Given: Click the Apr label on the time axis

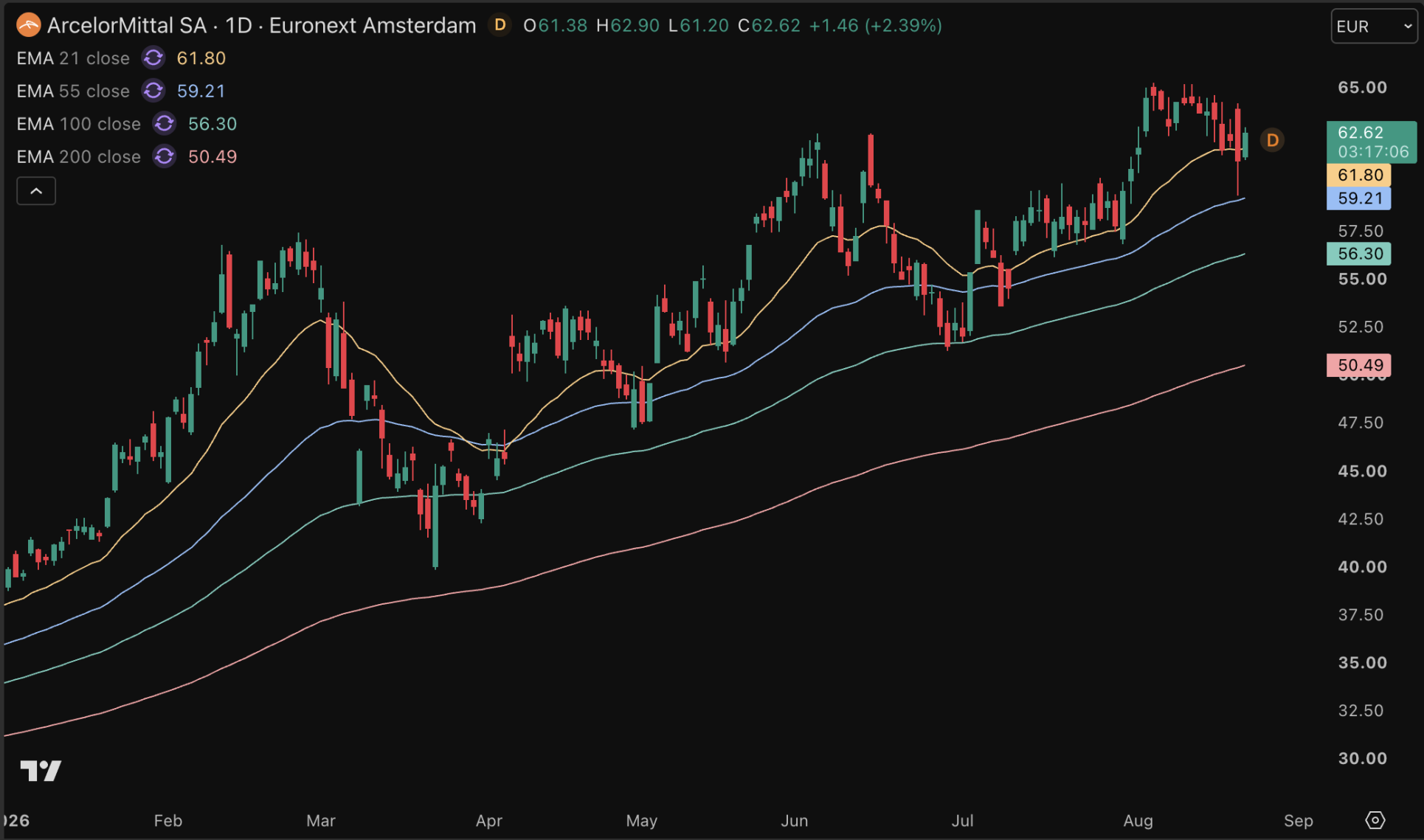Looking at the screenshot, I should pos(489,820).
